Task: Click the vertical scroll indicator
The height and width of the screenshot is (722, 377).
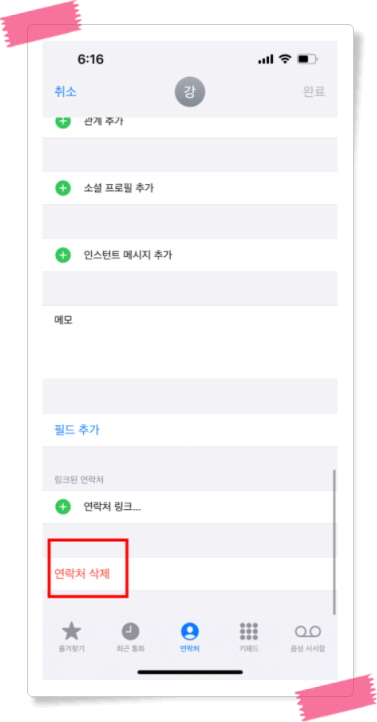Action: [x=334, y=542]
